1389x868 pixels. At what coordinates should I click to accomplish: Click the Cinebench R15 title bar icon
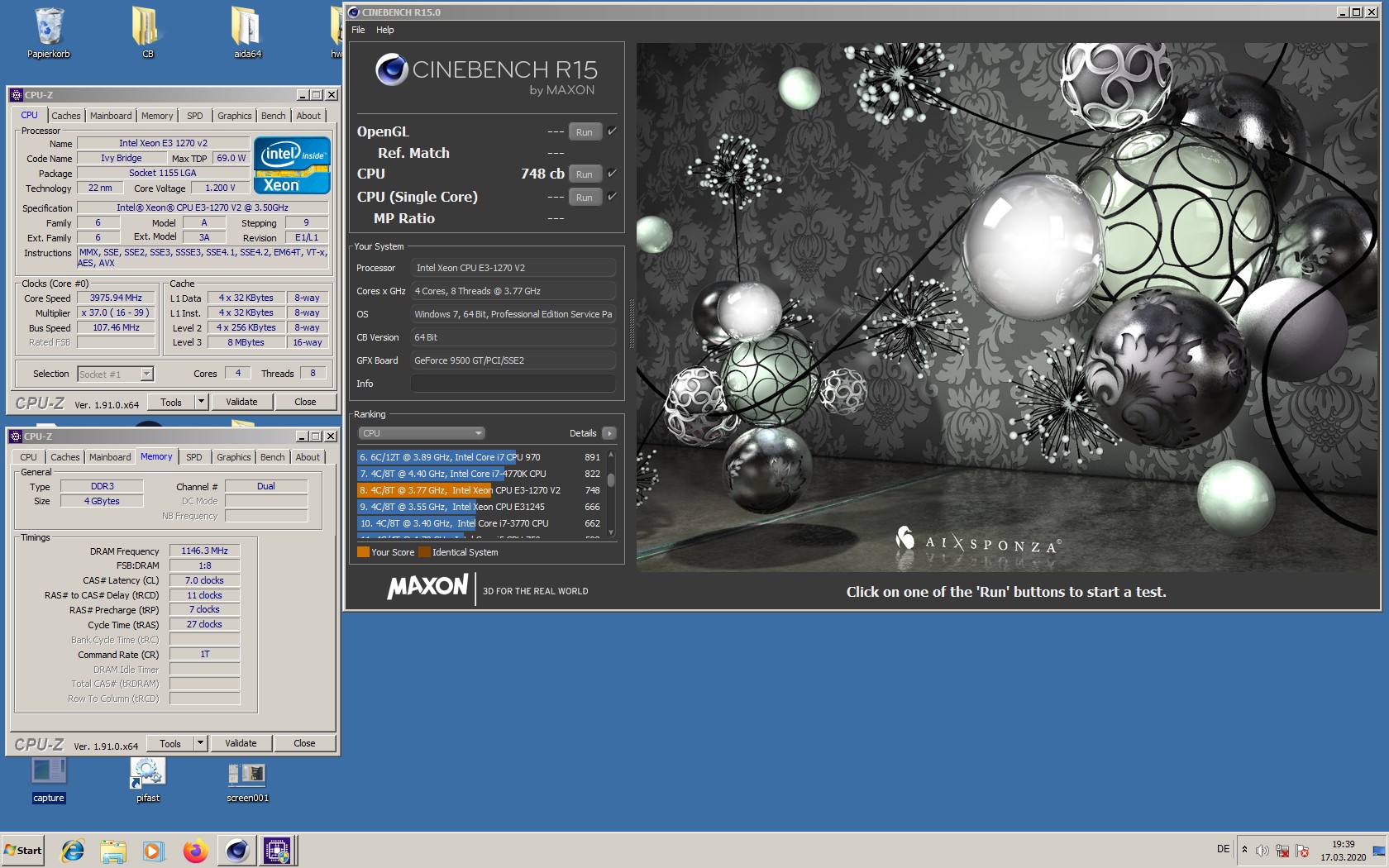pyautogui.click(x=354, y=12)
